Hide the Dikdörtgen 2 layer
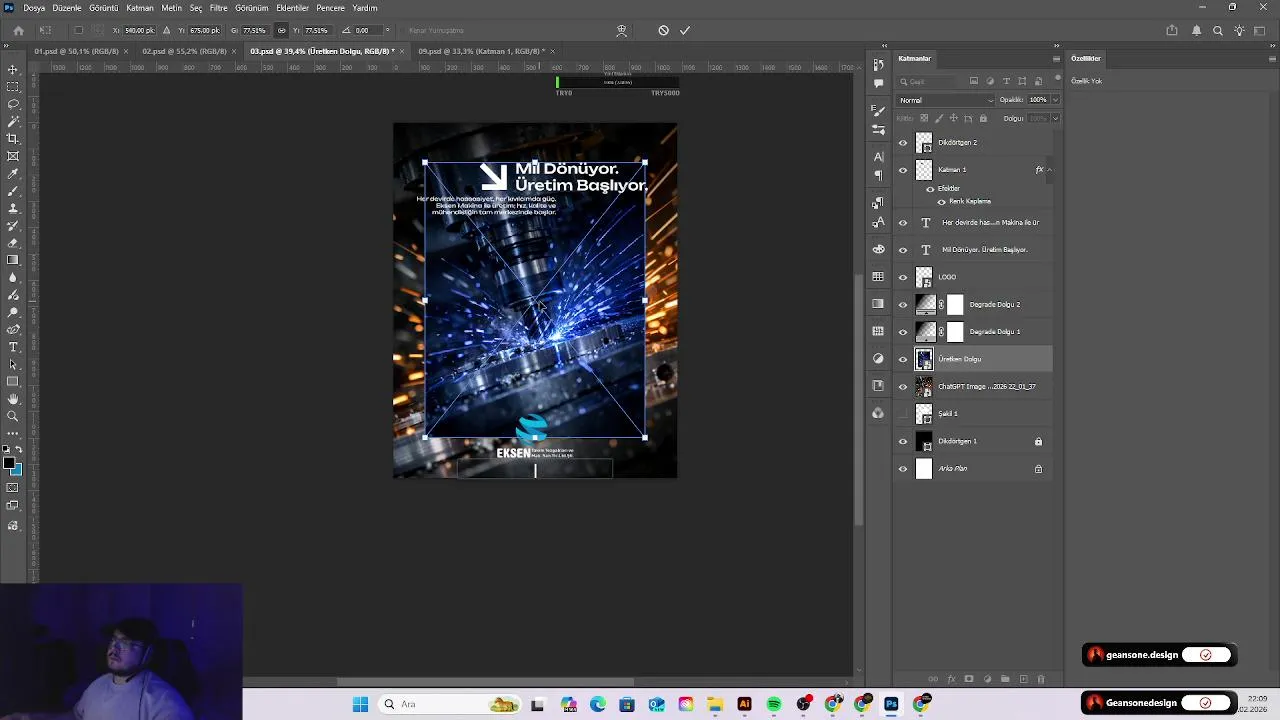 click(x=903, y=142)
